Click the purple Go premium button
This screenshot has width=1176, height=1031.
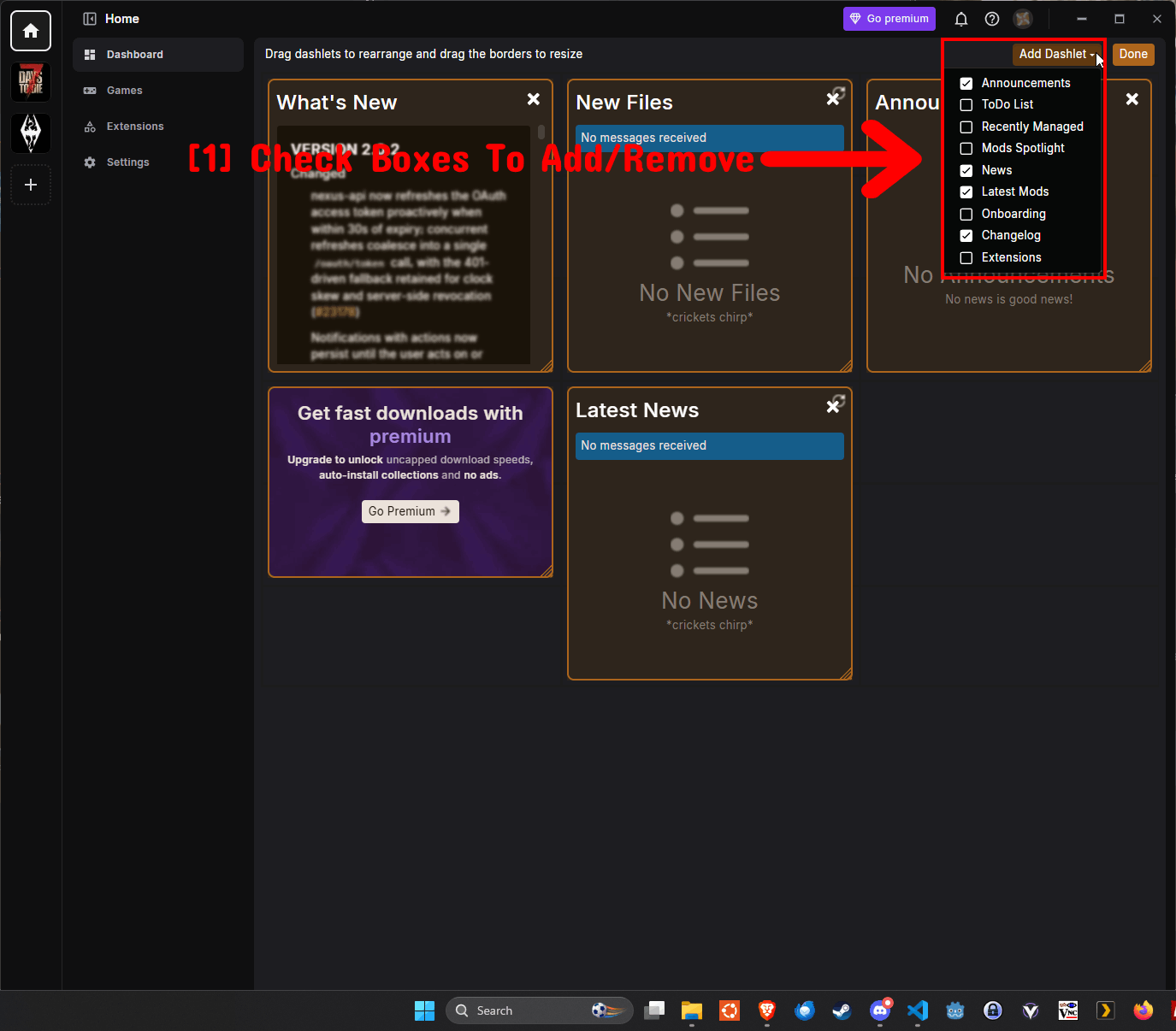click(x=889, y=19)
